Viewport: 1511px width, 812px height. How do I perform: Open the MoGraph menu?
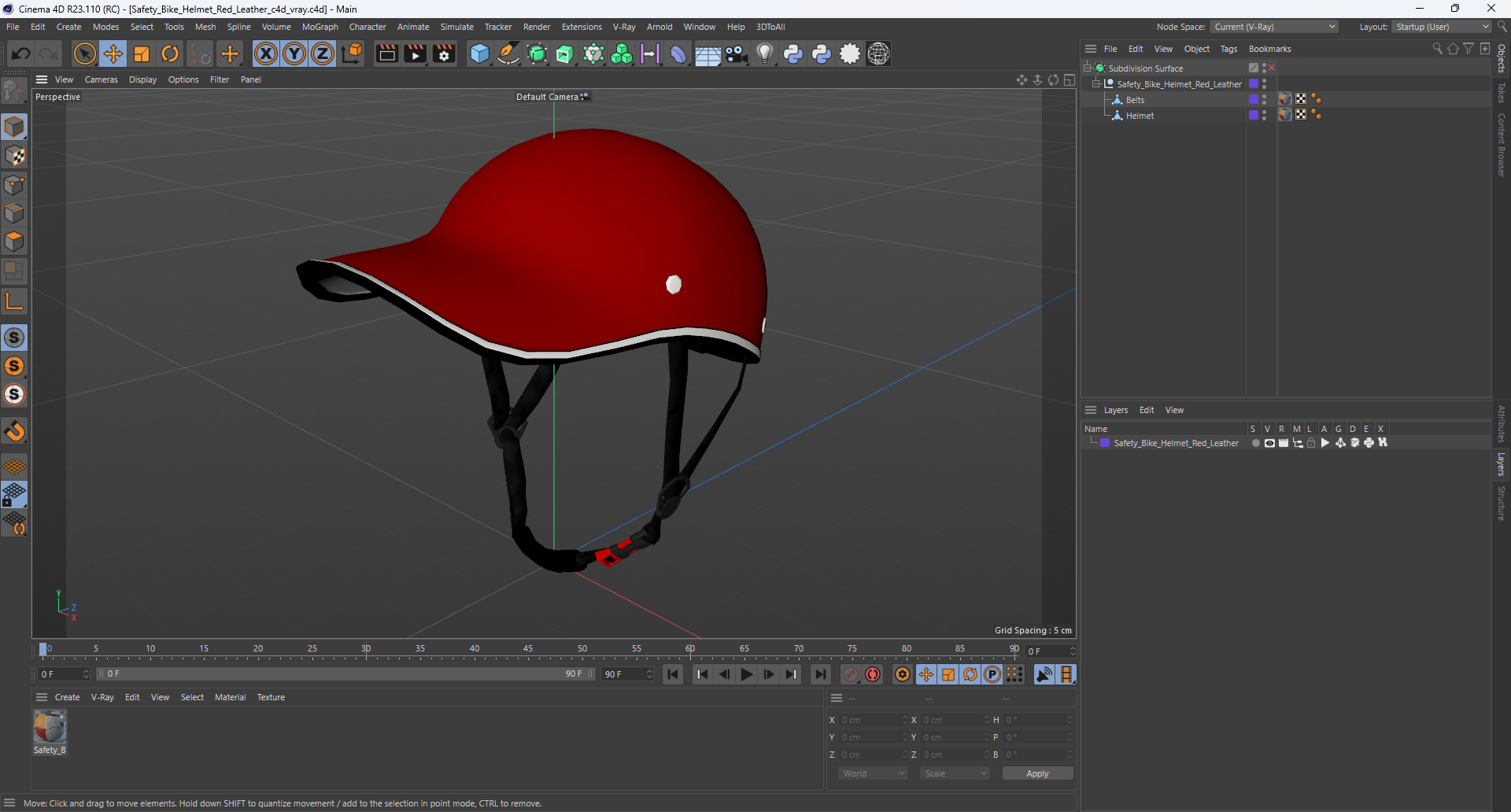pyautogui.click(x=320, y=27)
